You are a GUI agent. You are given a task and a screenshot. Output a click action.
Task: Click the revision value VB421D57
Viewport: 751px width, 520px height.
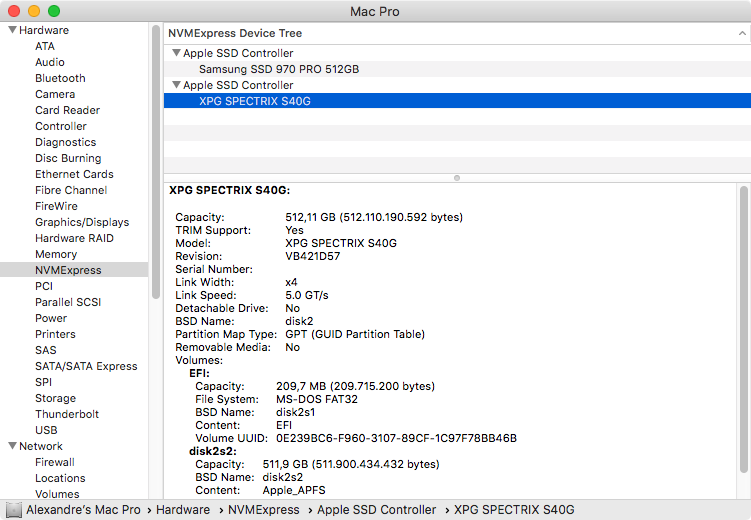pyautogui.click(x=313, y=256)
